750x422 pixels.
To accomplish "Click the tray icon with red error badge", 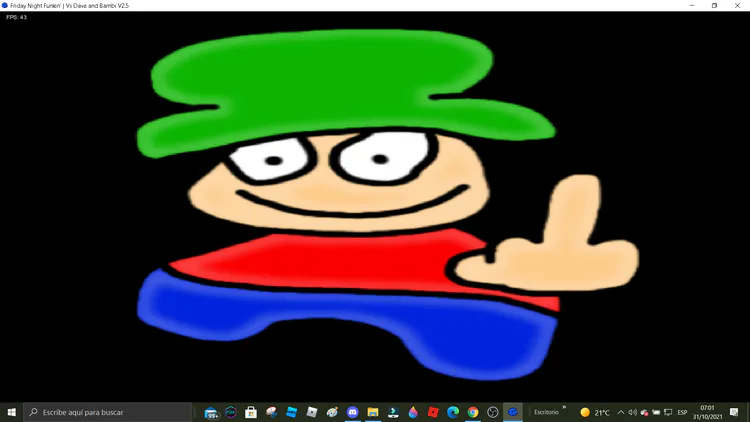I will point(644,412).
